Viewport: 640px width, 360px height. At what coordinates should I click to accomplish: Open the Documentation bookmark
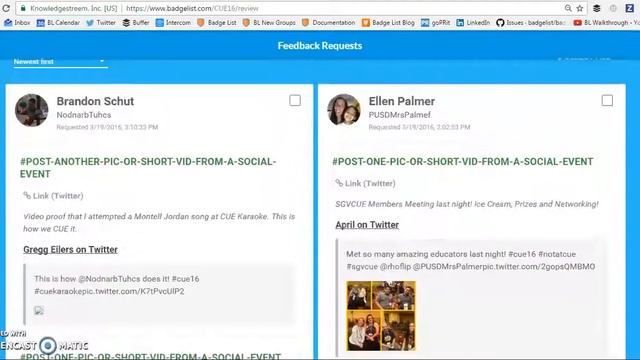[x=329, y=23]
